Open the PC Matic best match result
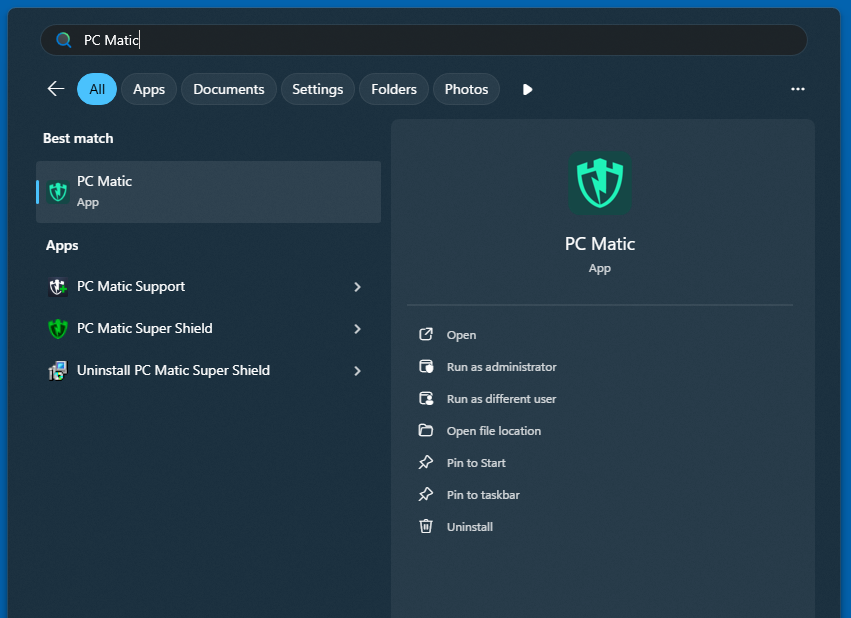851x618 pixels. click(x=208, y=192)
